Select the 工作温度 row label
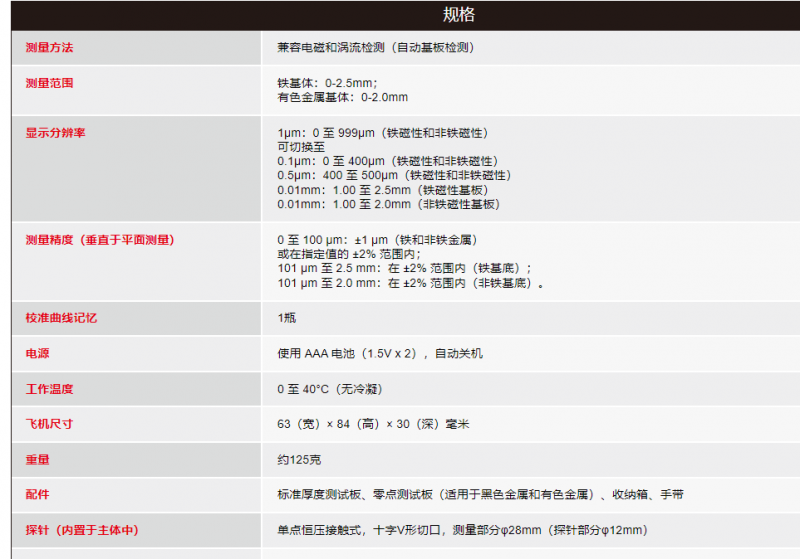 (49, 389)
